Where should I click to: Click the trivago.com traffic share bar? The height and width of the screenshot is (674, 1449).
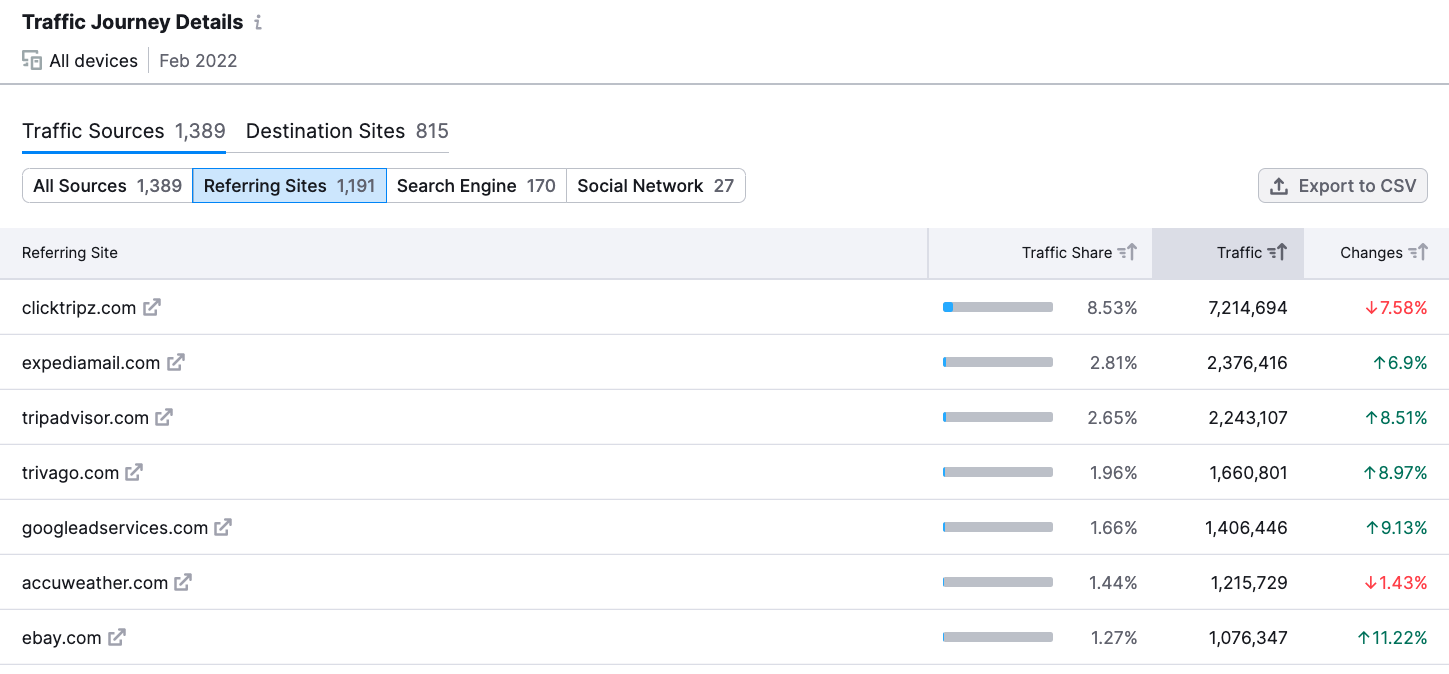[x=998, y=472]
